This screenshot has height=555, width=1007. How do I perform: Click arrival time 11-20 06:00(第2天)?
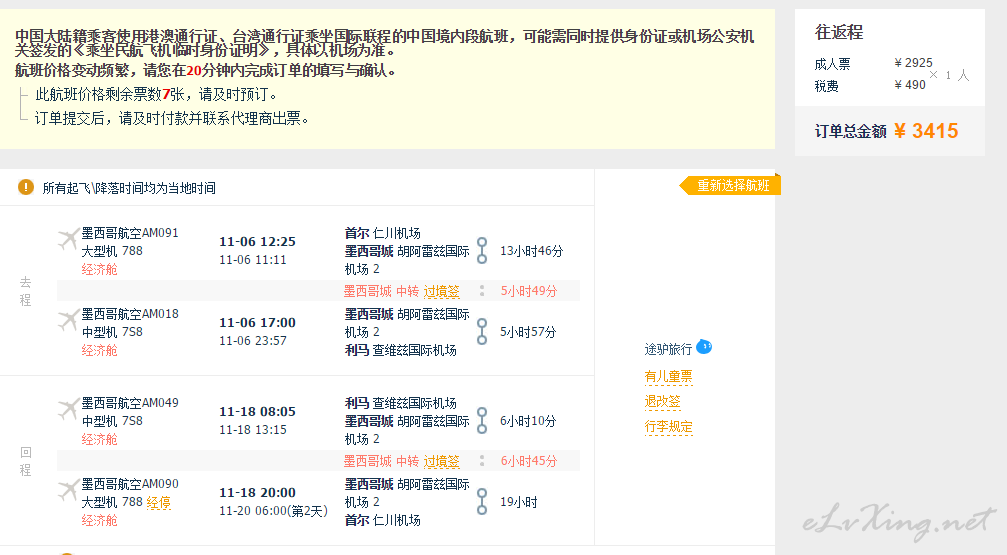274,511
